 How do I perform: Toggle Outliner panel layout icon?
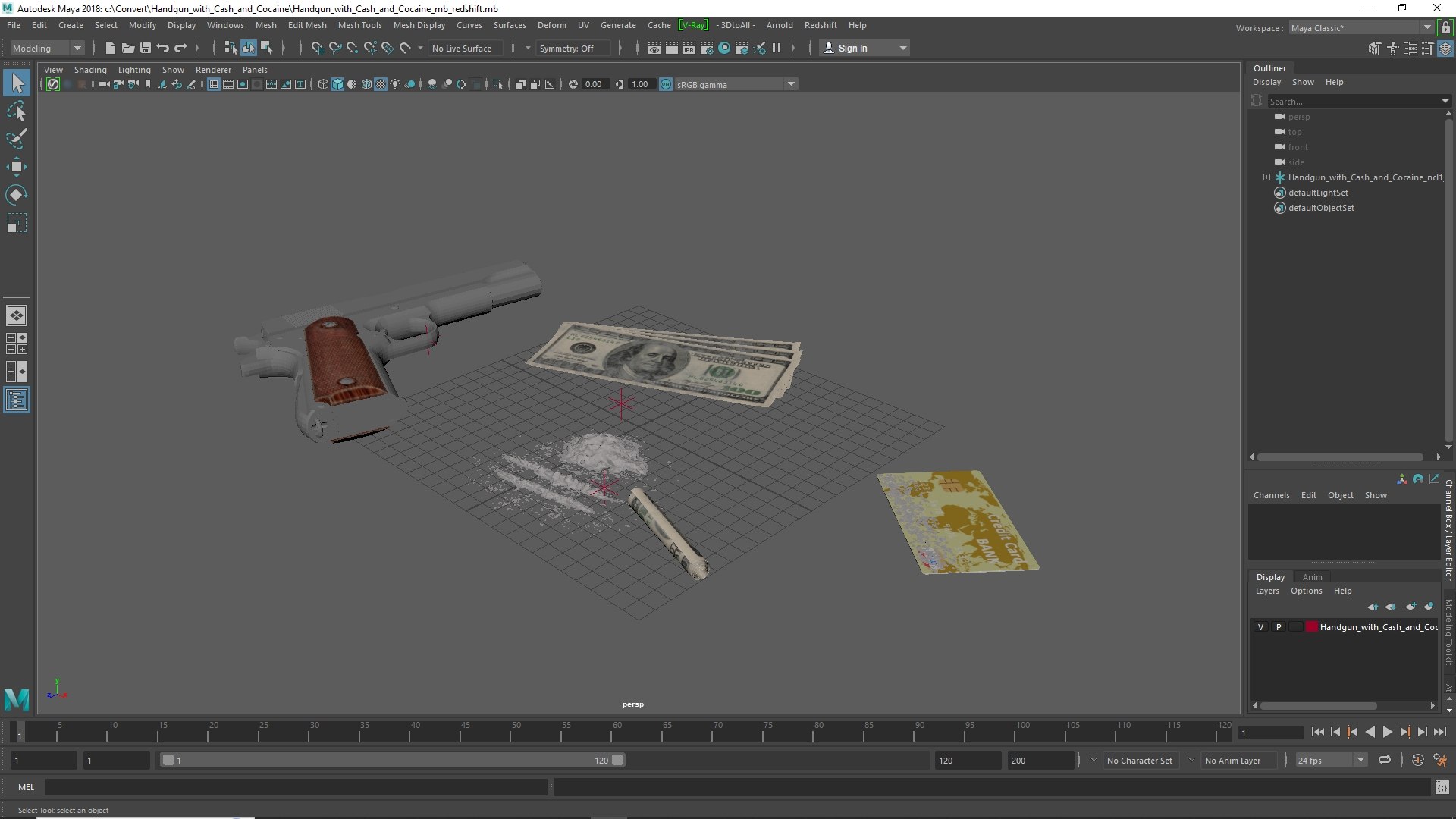(17, 400)
